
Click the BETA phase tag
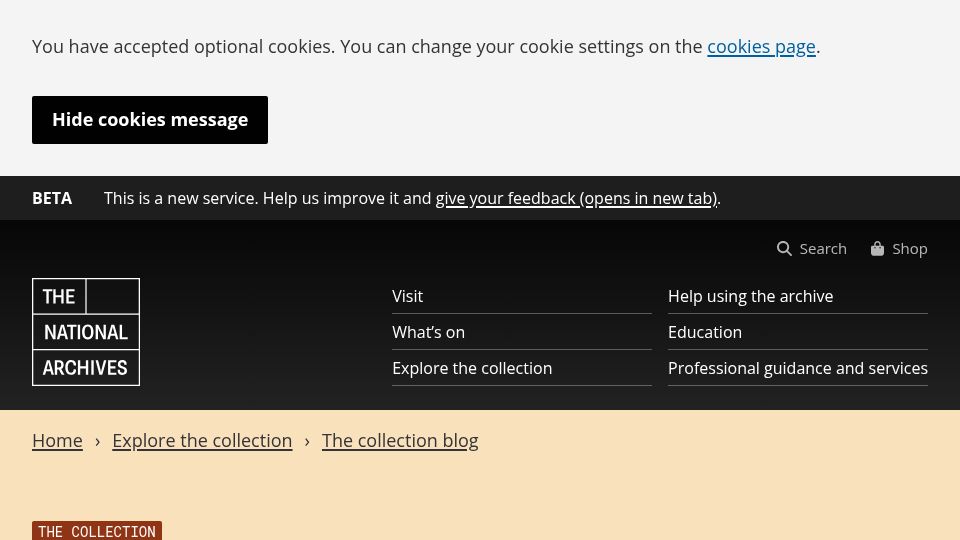pos(52,198)
